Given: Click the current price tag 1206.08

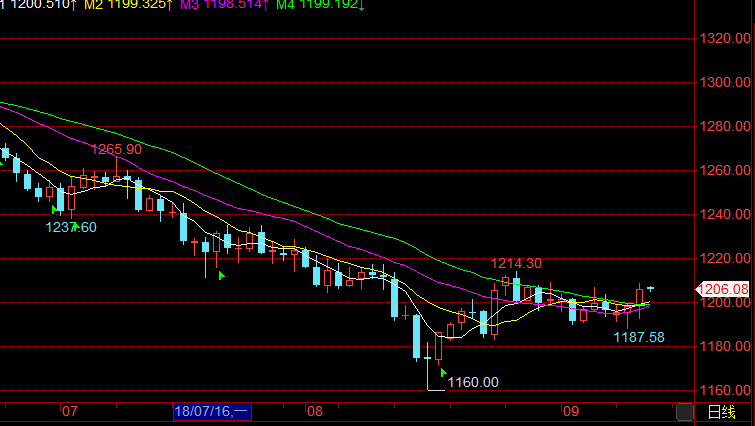Looking at the screenshot, I should click(722, 289).
